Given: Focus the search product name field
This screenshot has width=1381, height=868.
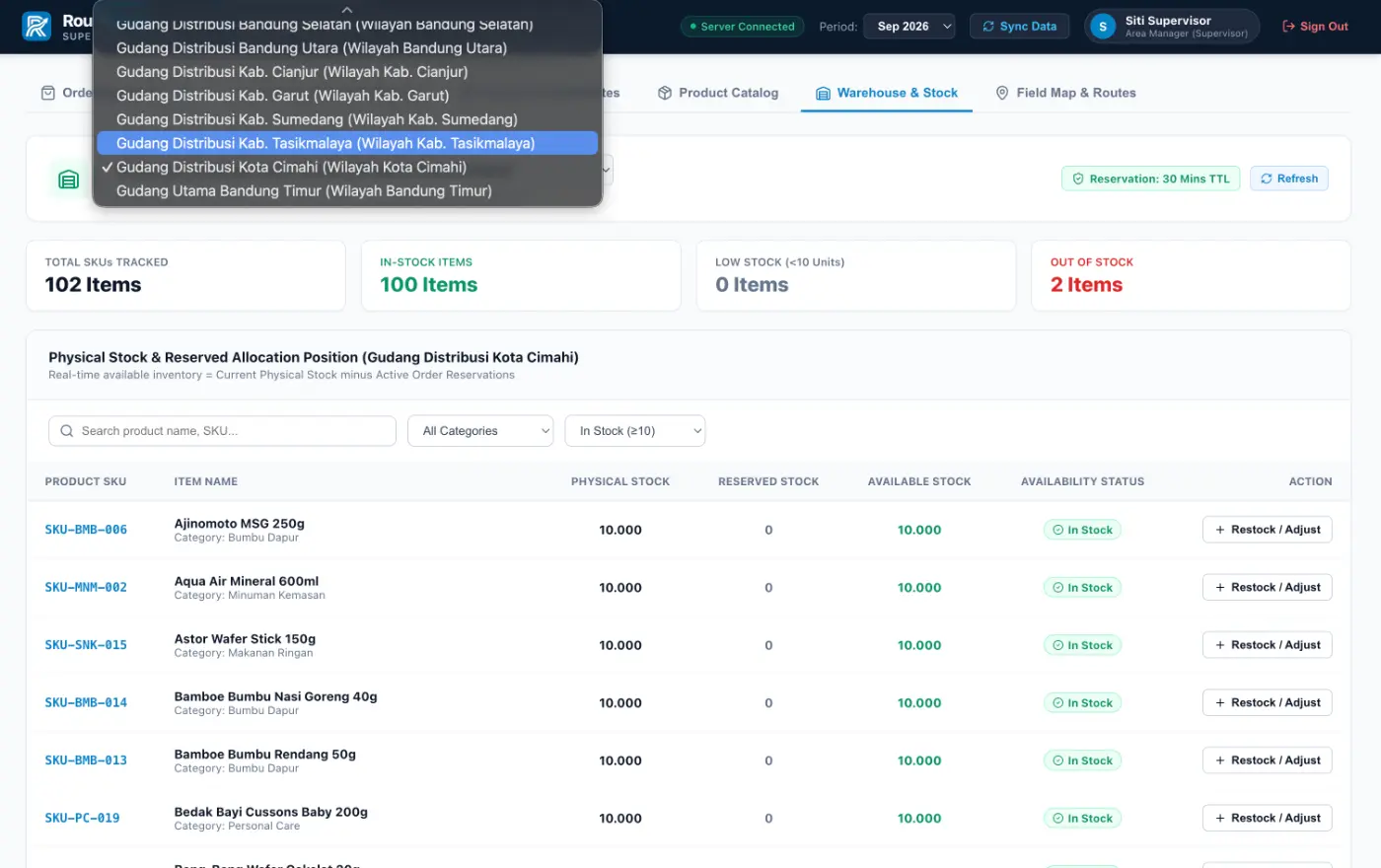Looking at the screenshot, I should 222,431.
